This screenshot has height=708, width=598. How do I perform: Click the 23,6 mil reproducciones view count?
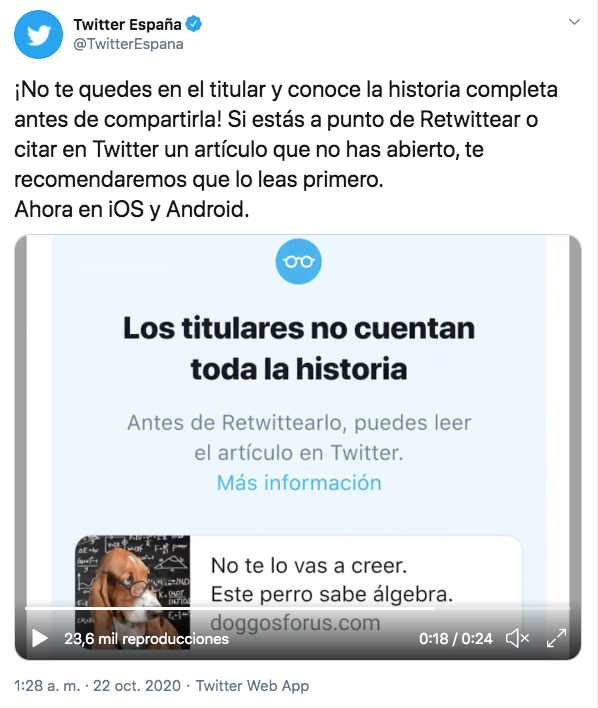(146, 638)
